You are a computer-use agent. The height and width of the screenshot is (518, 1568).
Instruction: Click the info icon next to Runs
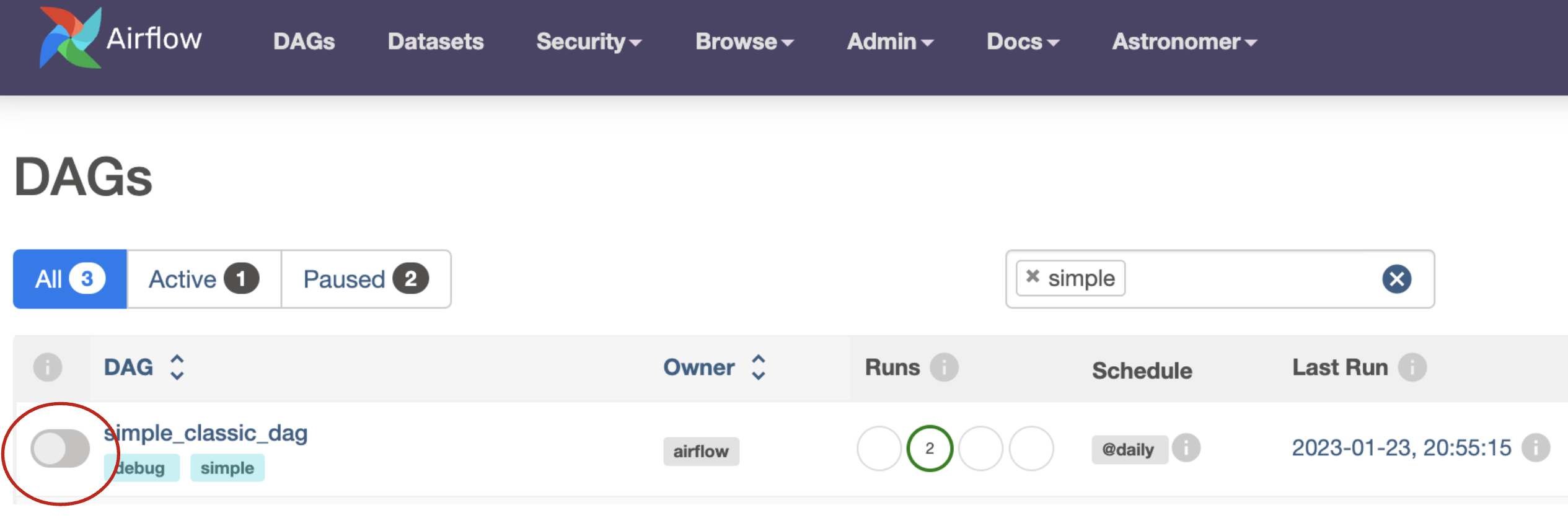tap(944, 367)
